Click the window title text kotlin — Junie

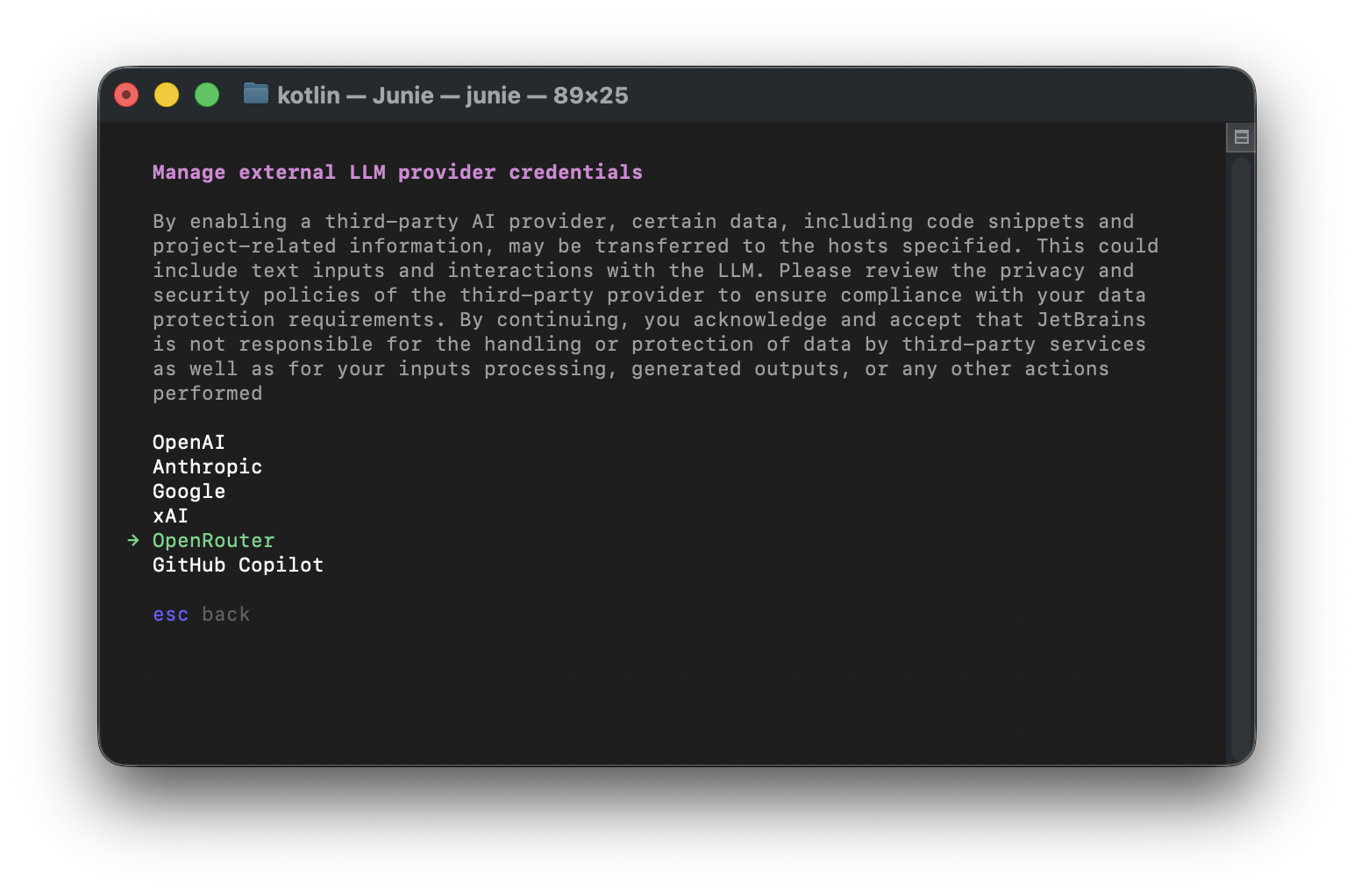355,95
